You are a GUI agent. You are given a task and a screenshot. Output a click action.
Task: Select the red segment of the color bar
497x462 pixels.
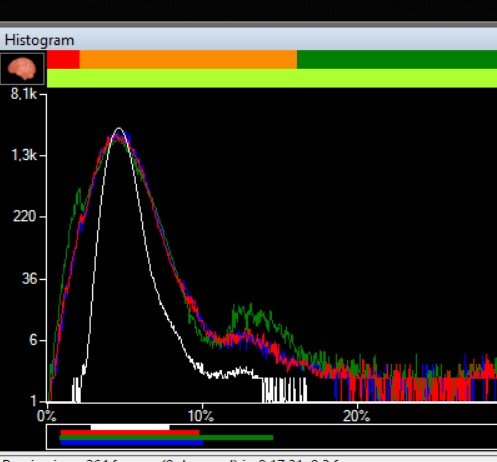(x=63, y=59)
